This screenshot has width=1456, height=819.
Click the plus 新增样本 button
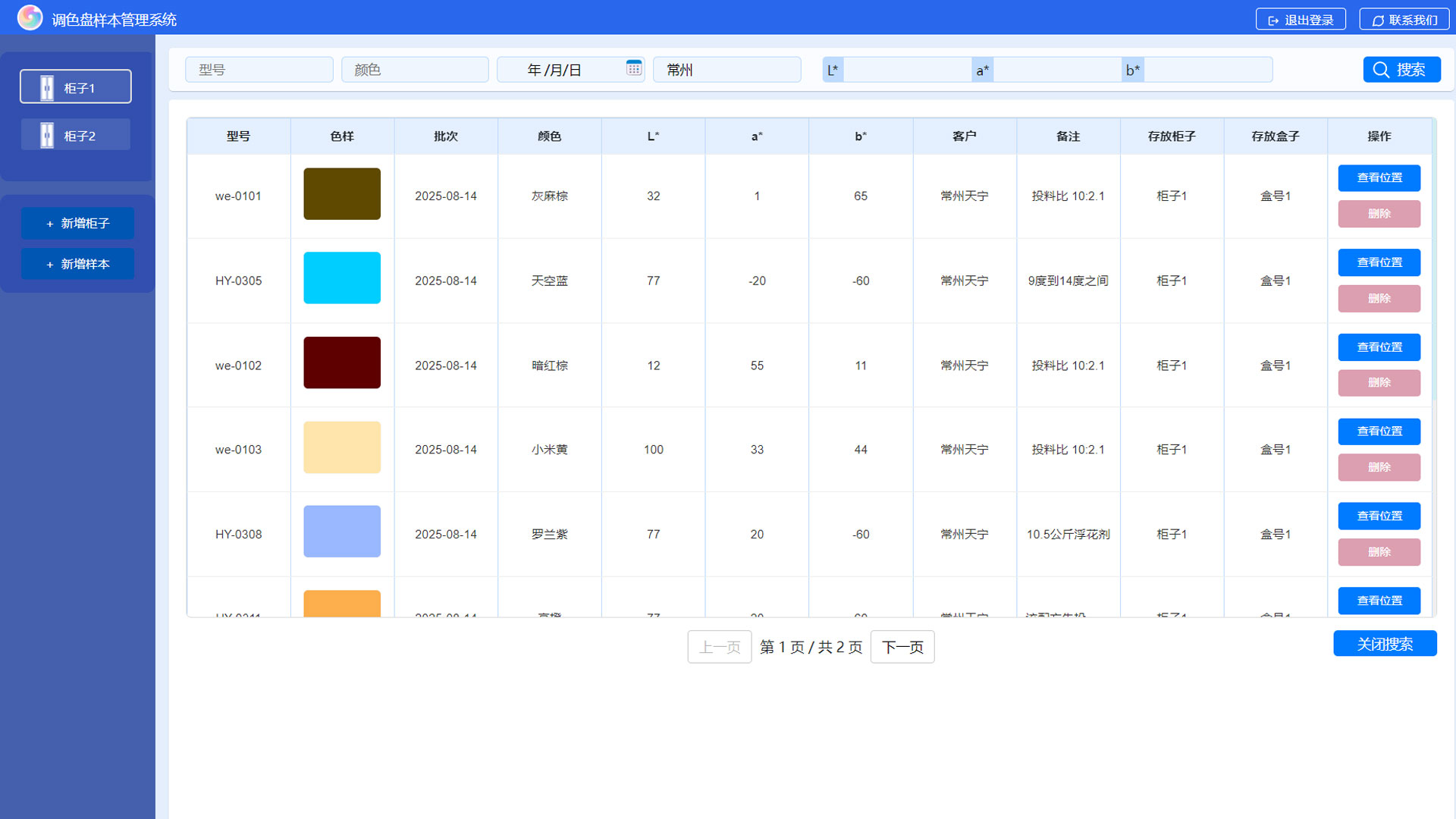tap(77, 264)
